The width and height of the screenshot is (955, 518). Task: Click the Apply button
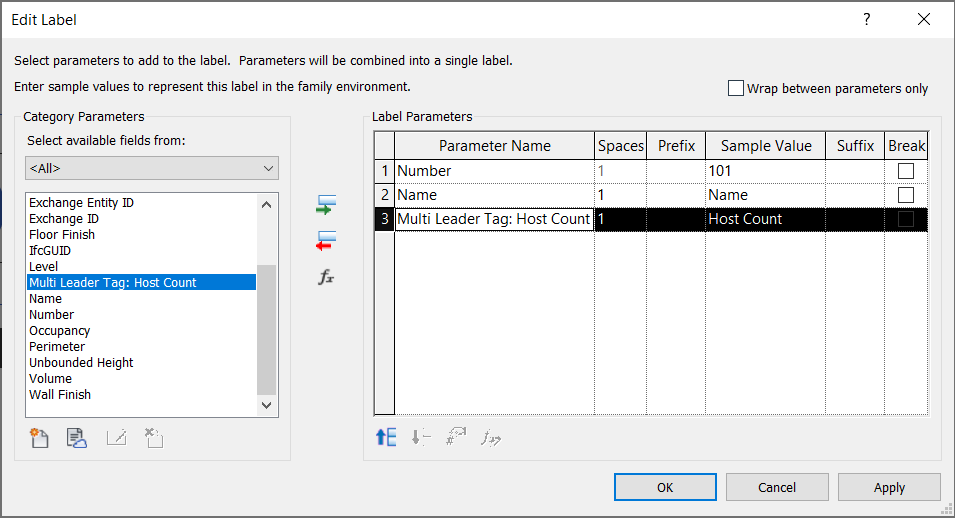pyautogui.click(x=889, y=487)
